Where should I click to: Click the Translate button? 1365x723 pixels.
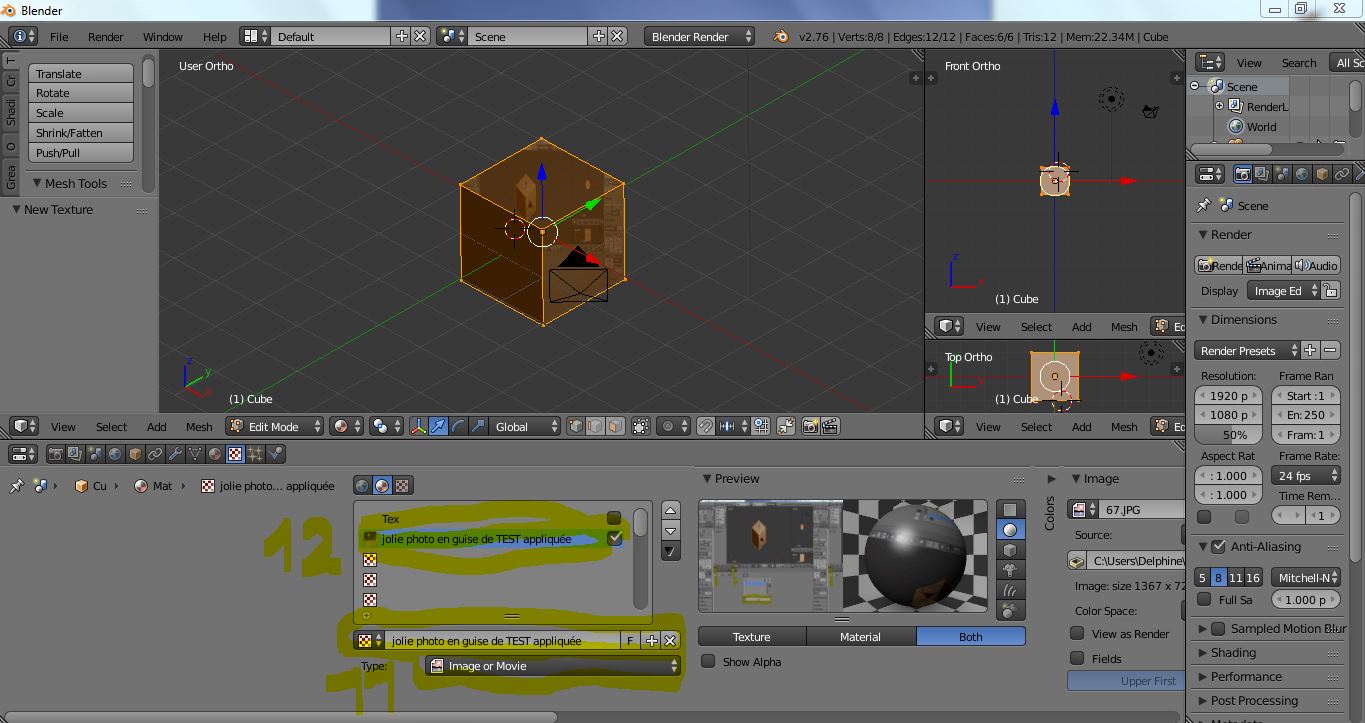coord(81,73)
